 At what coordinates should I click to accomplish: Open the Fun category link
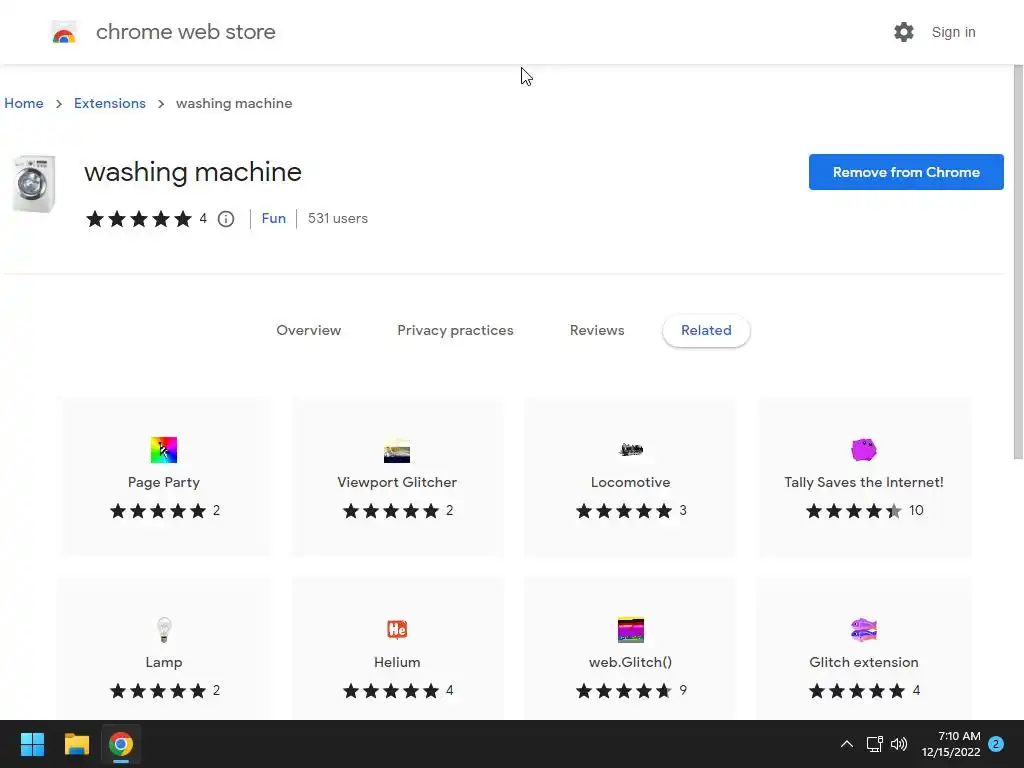274,218
